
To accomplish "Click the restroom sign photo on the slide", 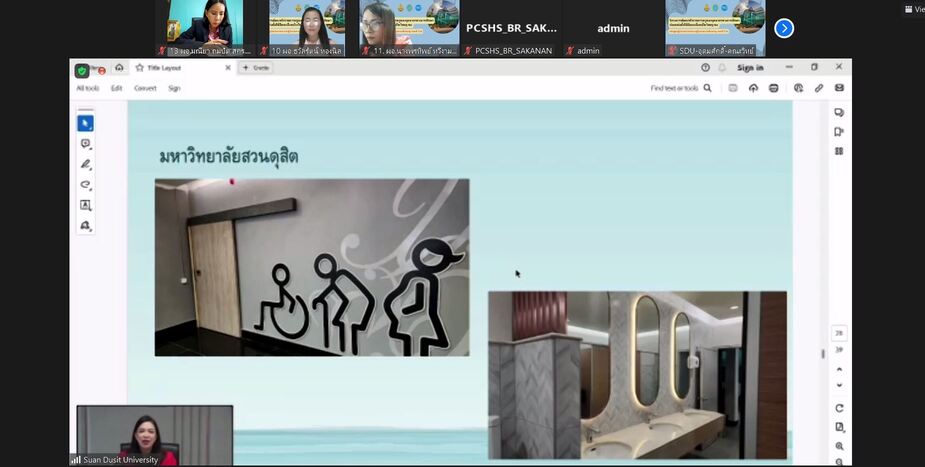I will tap(312, 267).
